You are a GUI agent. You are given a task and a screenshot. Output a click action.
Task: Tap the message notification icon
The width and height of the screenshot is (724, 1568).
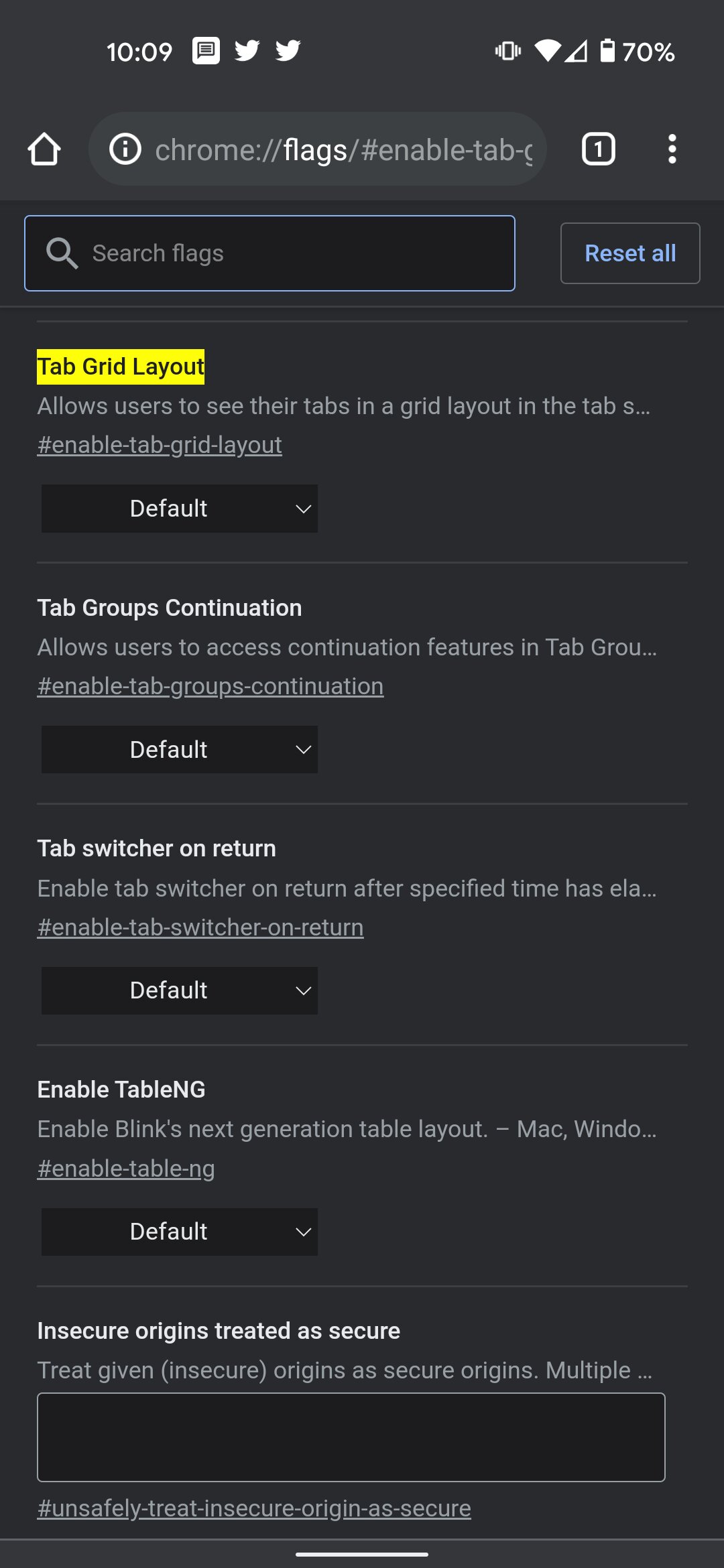(206, 51)
